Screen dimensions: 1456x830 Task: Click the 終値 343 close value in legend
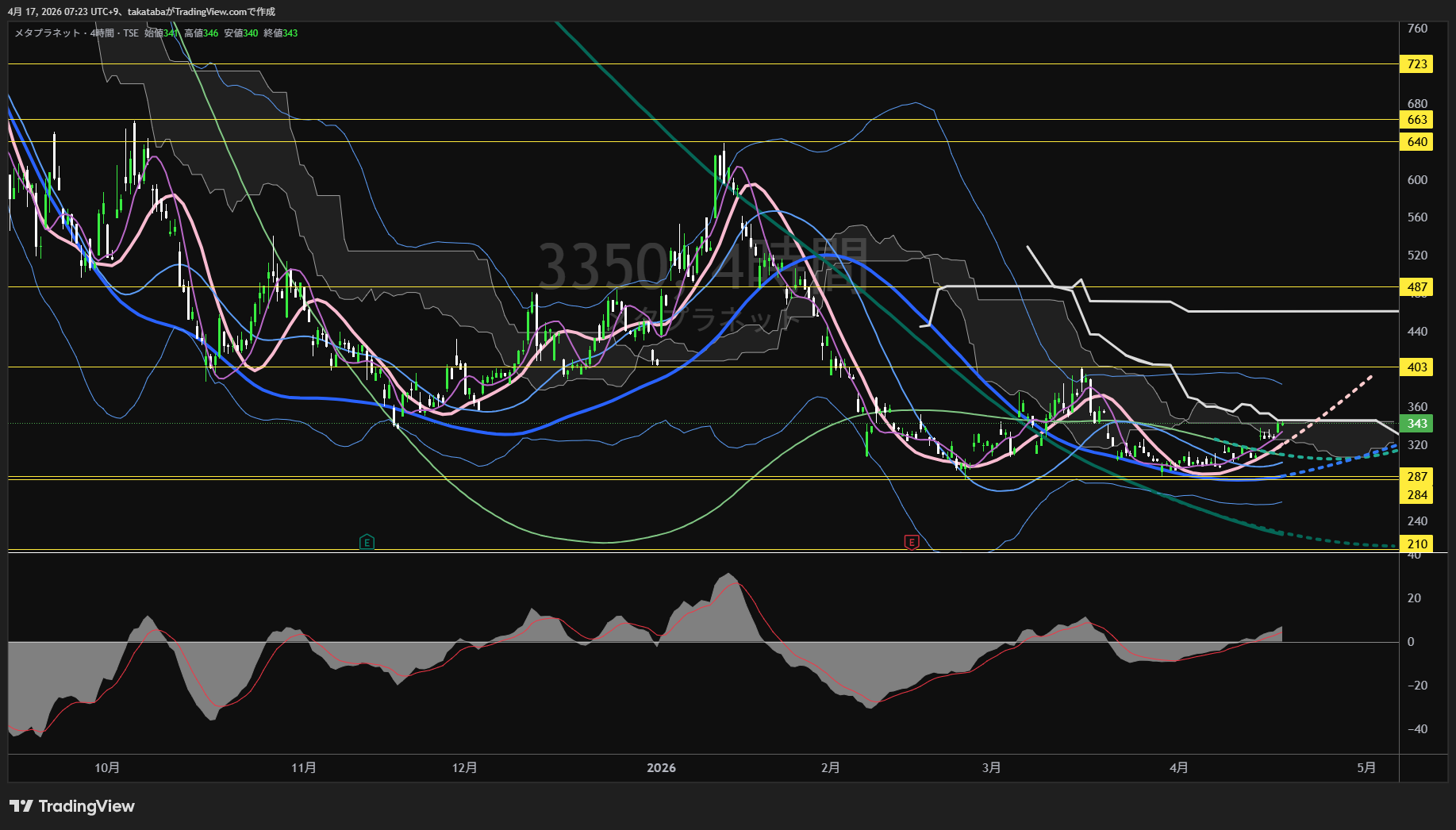[281, 33]
